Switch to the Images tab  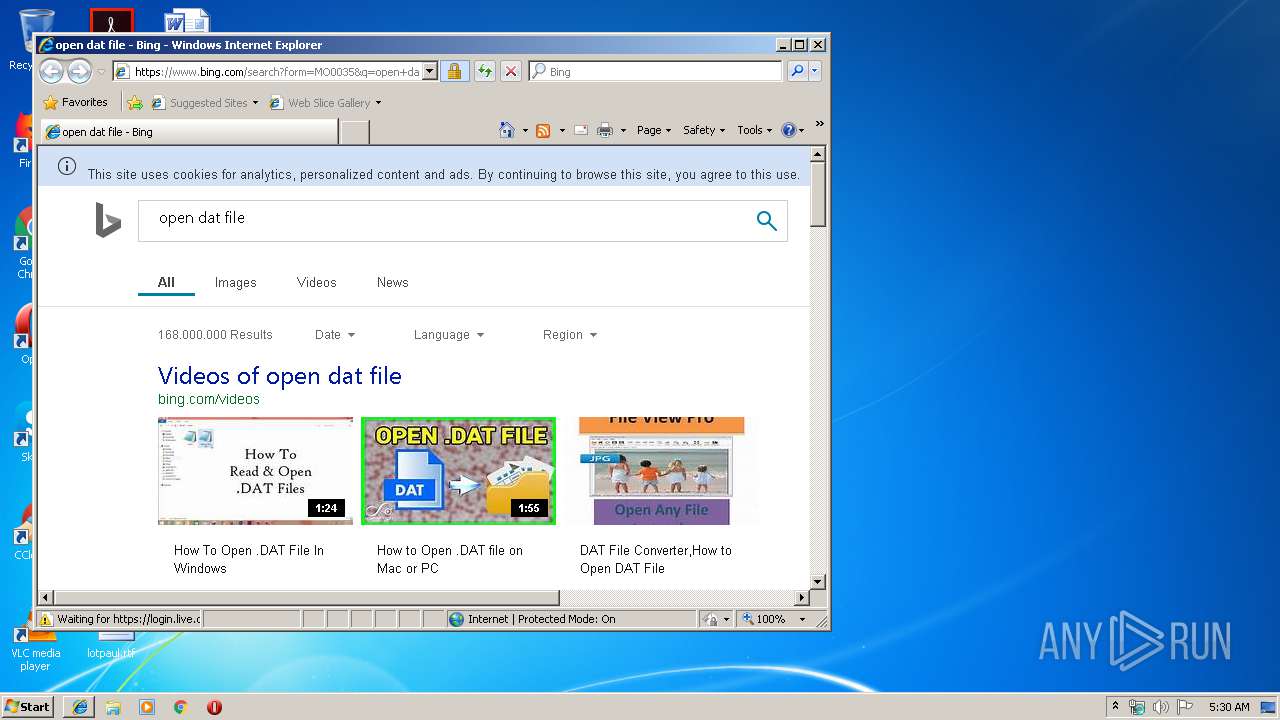click(x=236, y=283)
